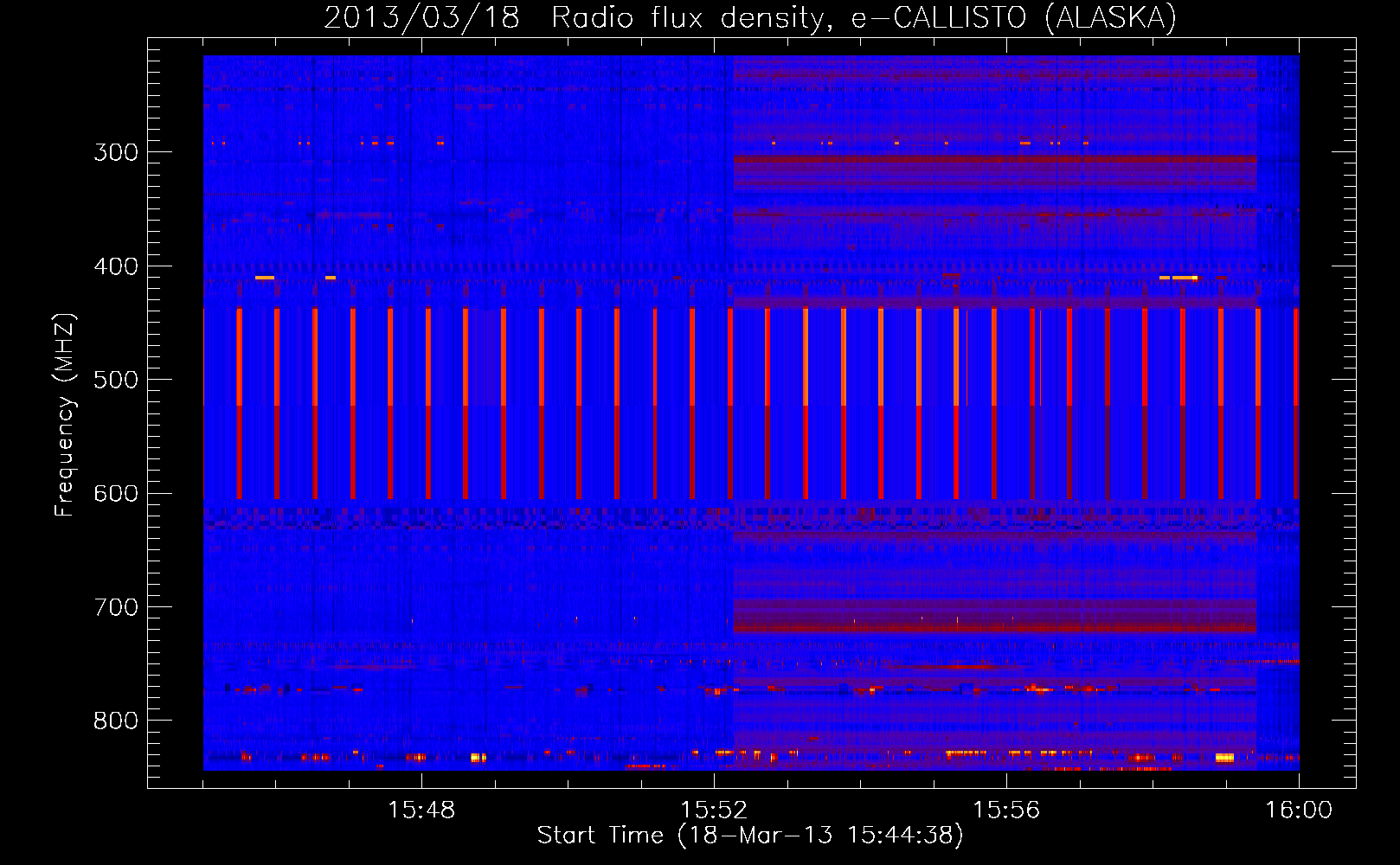Click the "Start Time (18-Mar-13 15:44:38)" label
This screenshot has width=1400, height=865.
(x=750, y=836)
